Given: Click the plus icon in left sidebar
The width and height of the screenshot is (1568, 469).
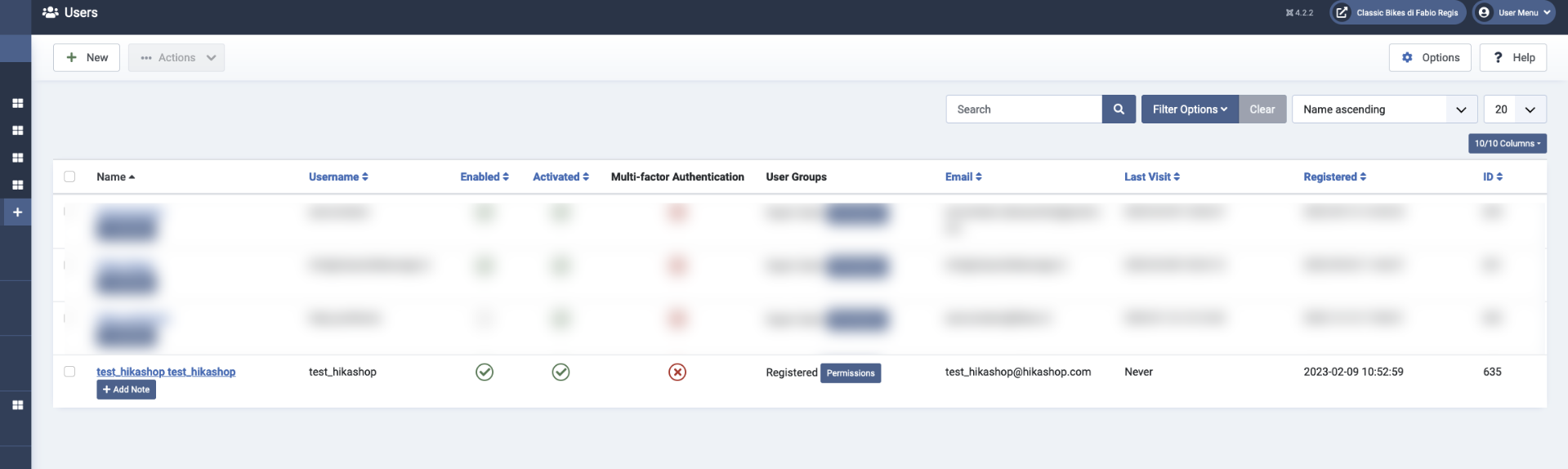Looking at the screenshot, I should [17, 212].
